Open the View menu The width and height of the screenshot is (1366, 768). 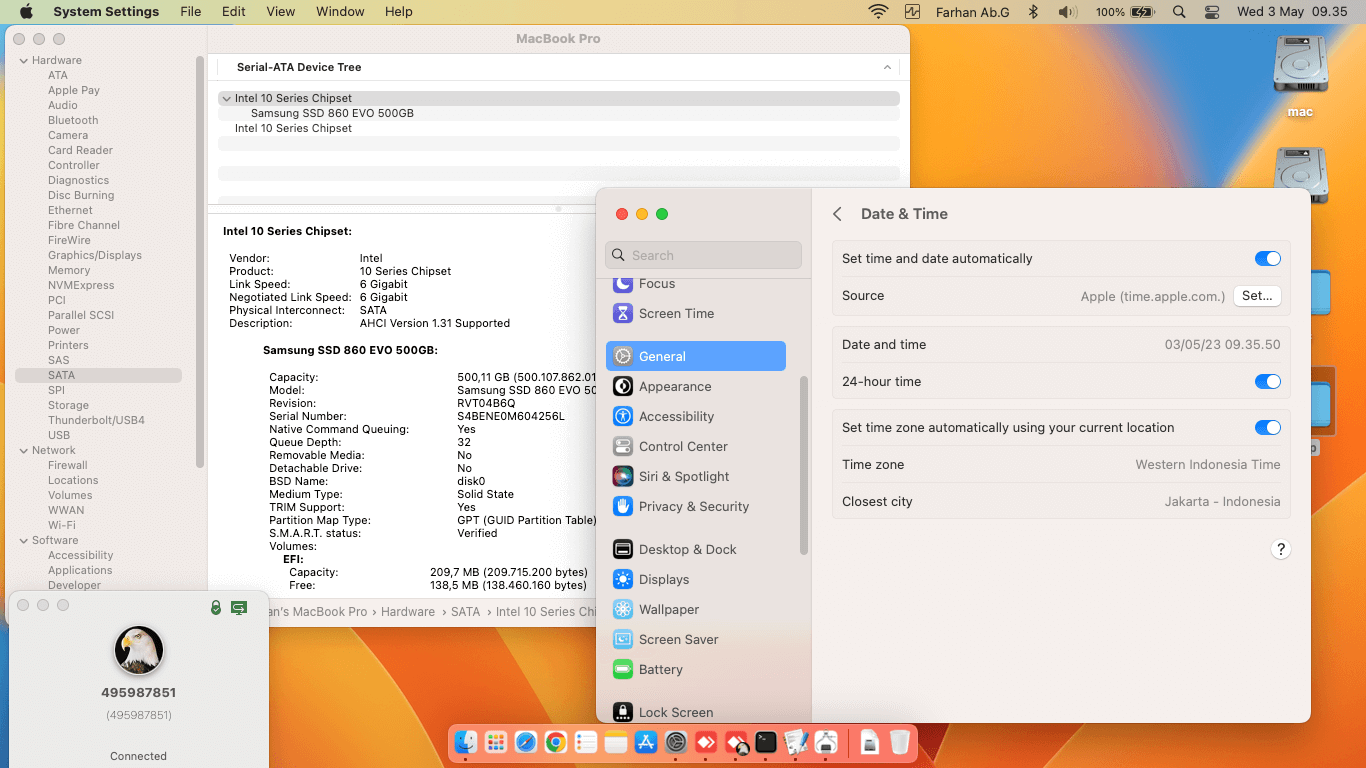(x=281, y=12)
